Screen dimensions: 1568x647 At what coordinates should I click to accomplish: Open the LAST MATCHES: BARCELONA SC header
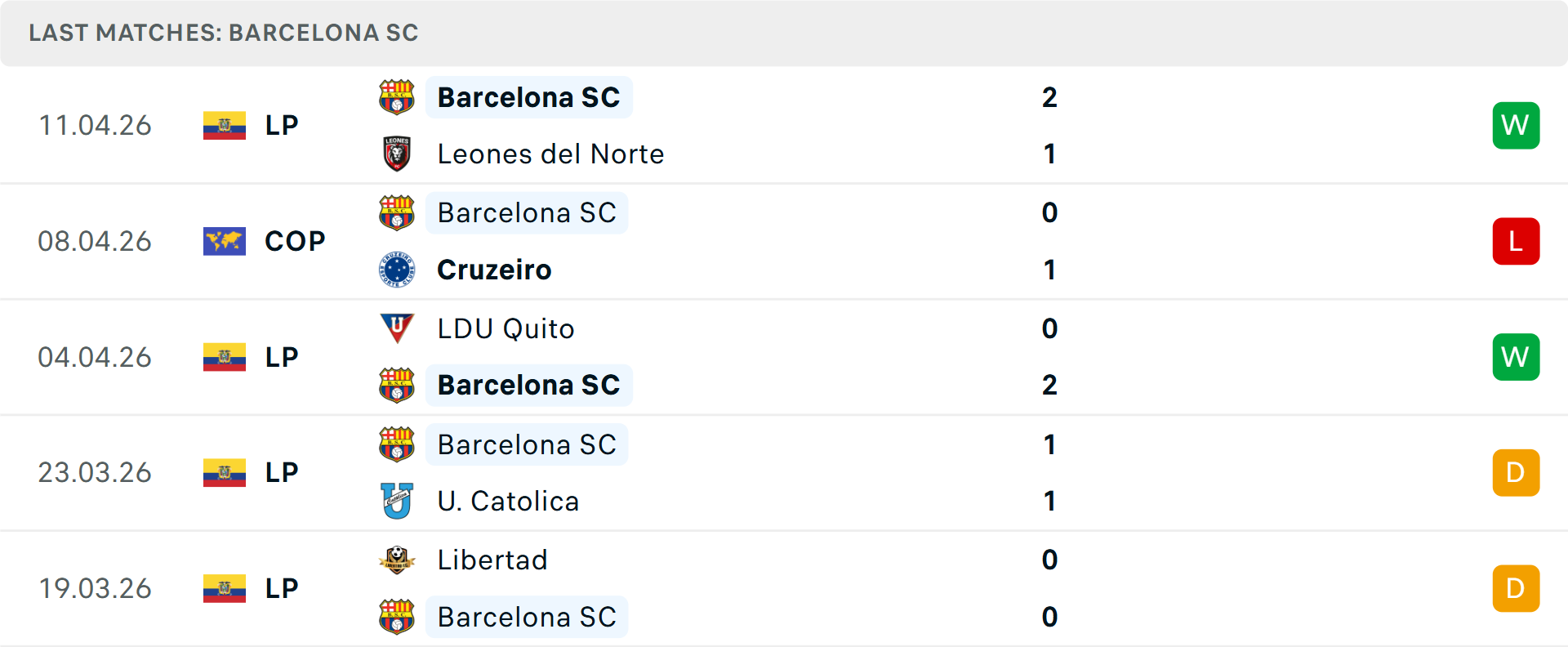click(223, 33)
